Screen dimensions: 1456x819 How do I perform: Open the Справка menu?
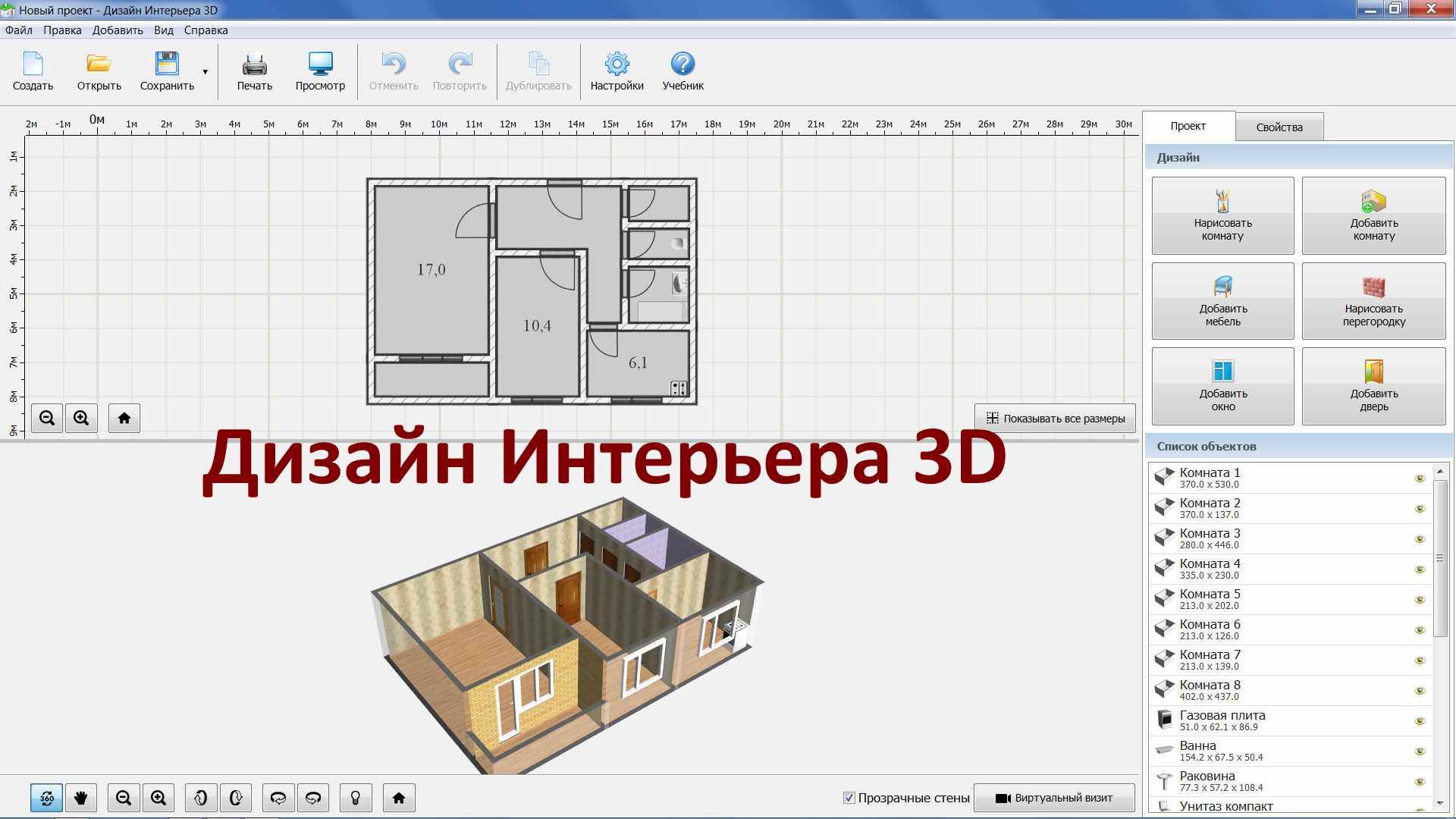(204, 29)
